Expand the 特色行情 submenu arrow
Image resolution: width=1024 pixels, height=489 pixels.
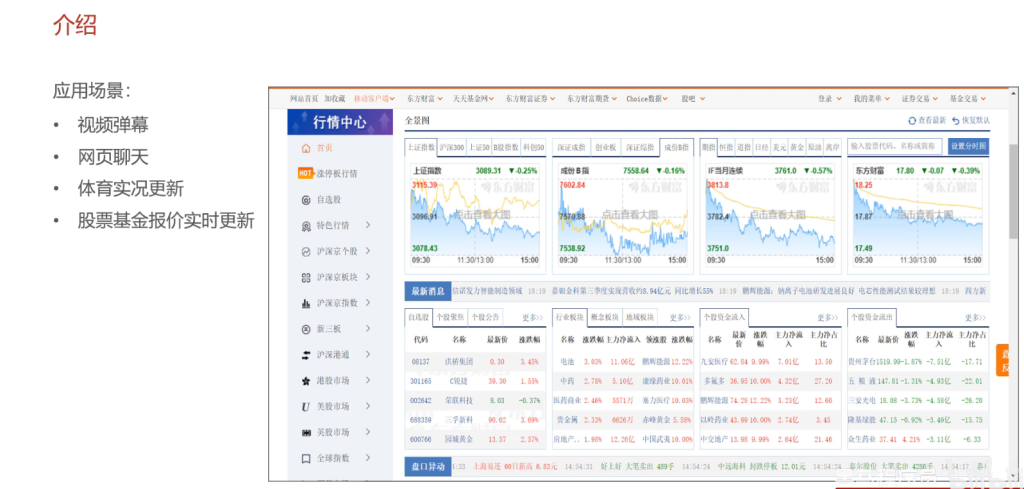[x=368, y=225]
